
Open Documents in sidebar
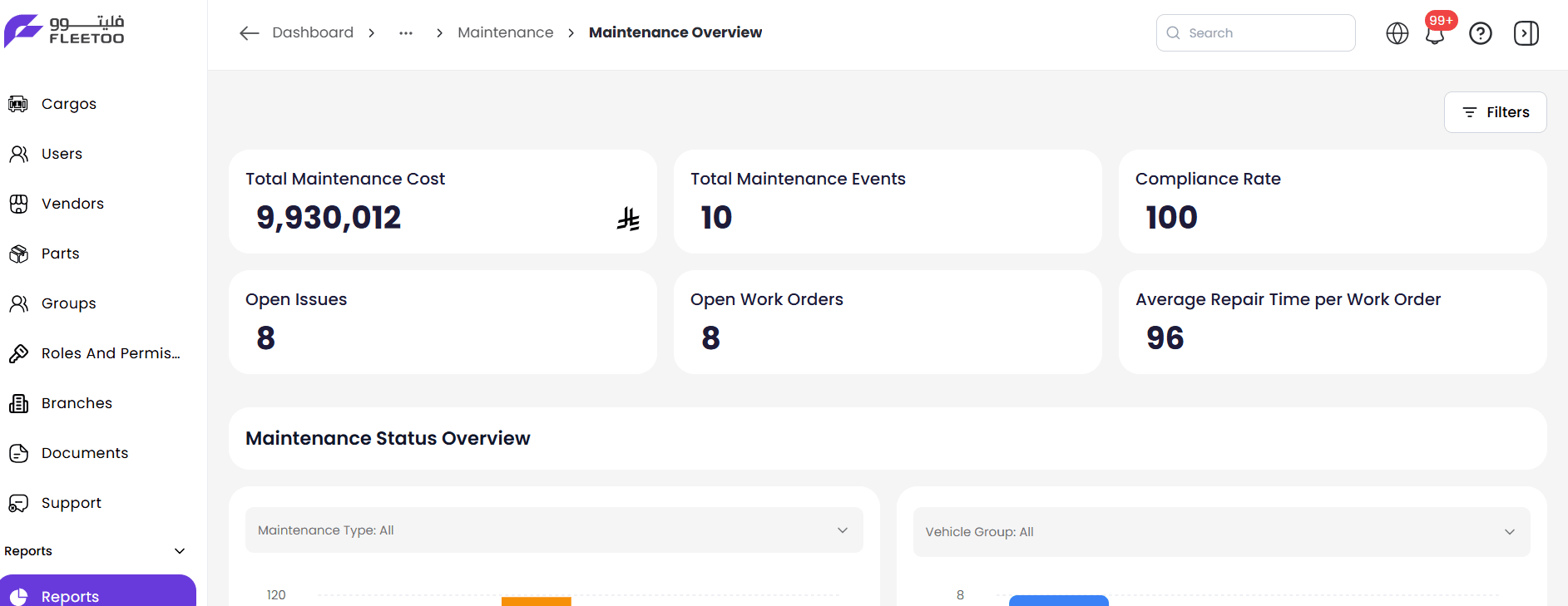tap(84, 453)
